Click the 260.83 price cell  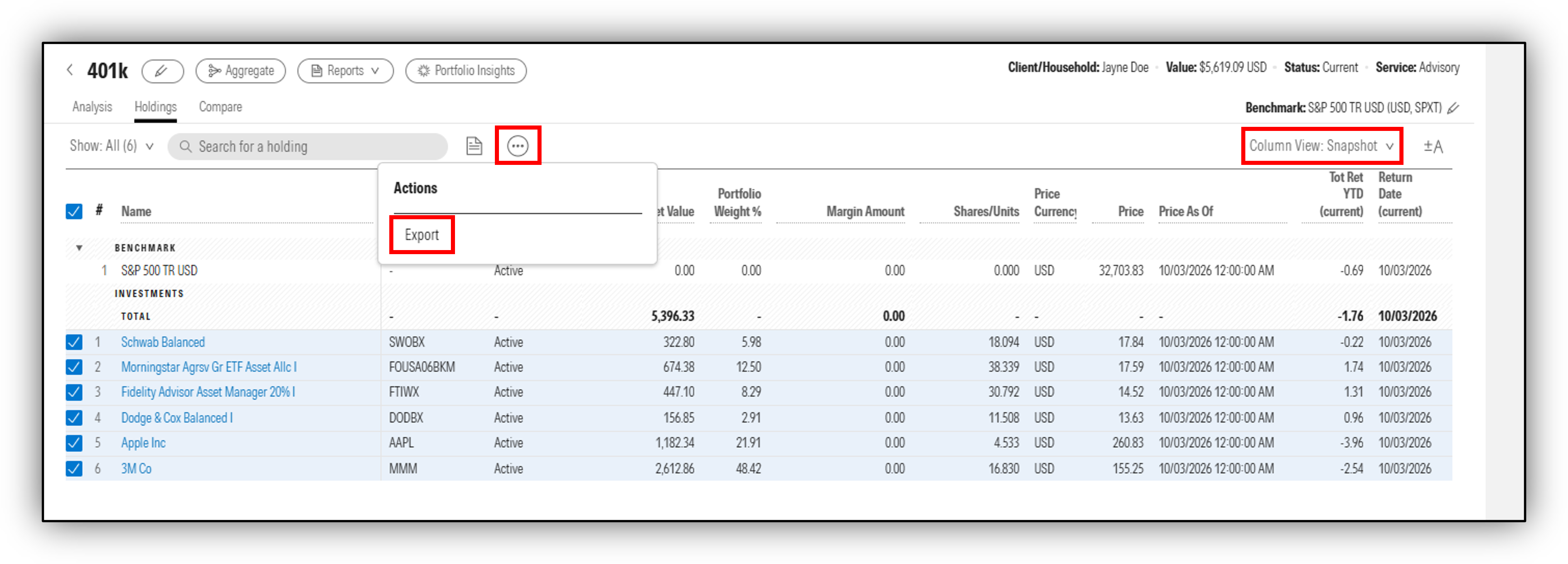pyautogui.click(x=1128, y=443)
